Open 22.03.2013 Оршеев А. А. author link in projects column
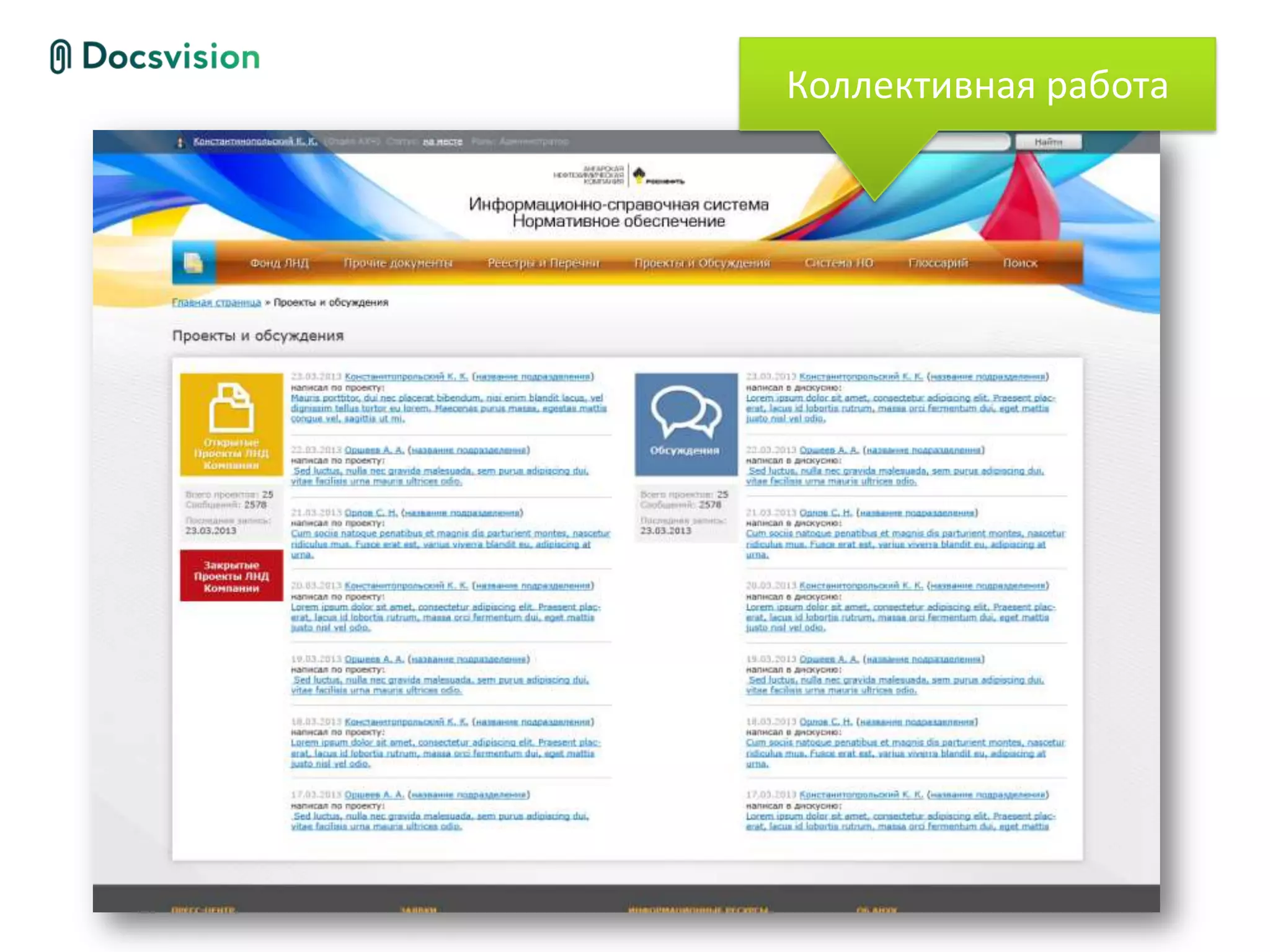Viewport: 1270px width, 952px height. point(374,449)
